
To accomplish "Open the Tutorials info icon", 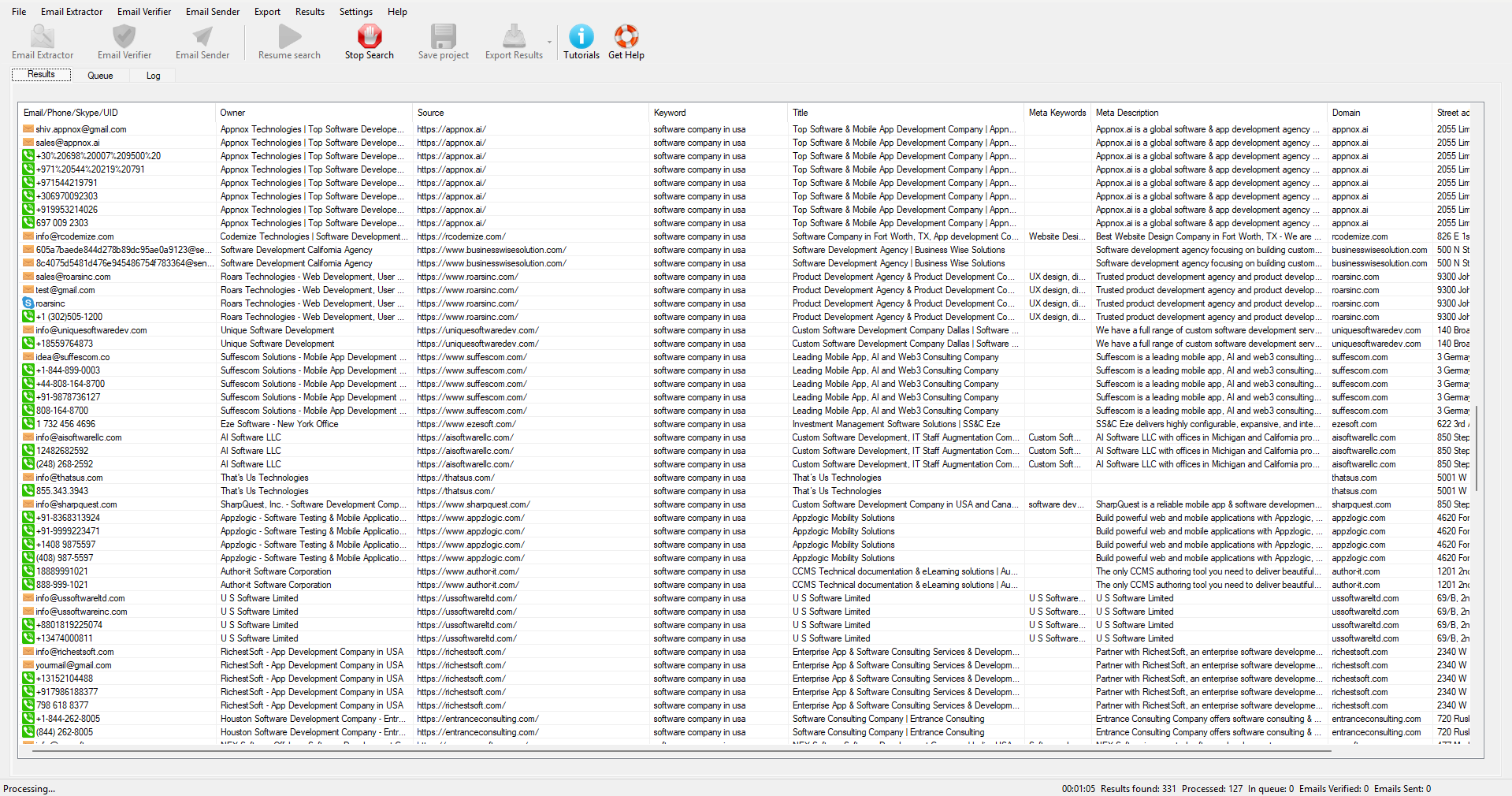I will click(581, 36).
